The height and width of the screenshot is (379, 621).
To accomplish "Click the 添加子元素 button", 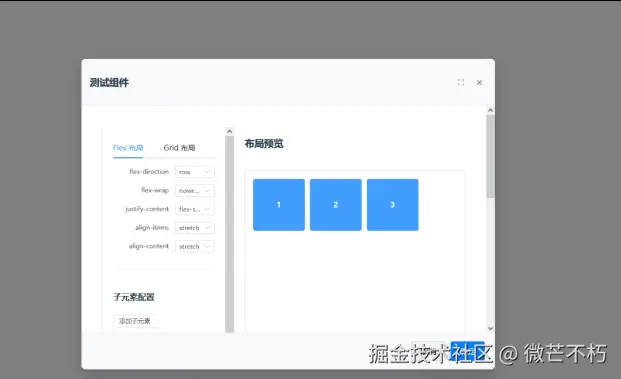I will [135, 321].
